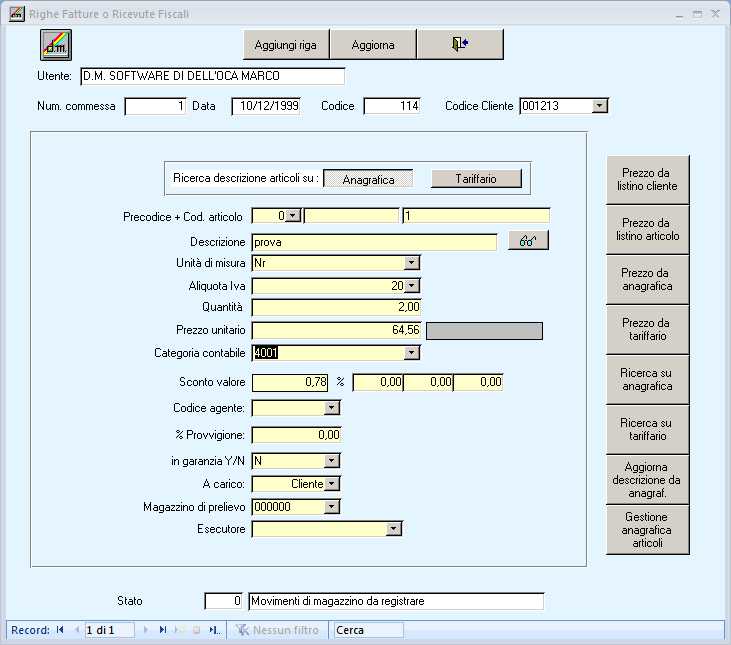The image size is (731, 645).
Task: Click Gestione anagrafica articoli button
Action: click(x=647, y=530)
